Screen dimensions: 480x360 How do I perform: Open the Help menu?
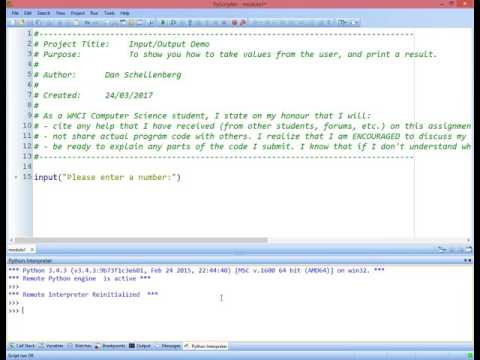click(125, 13)
